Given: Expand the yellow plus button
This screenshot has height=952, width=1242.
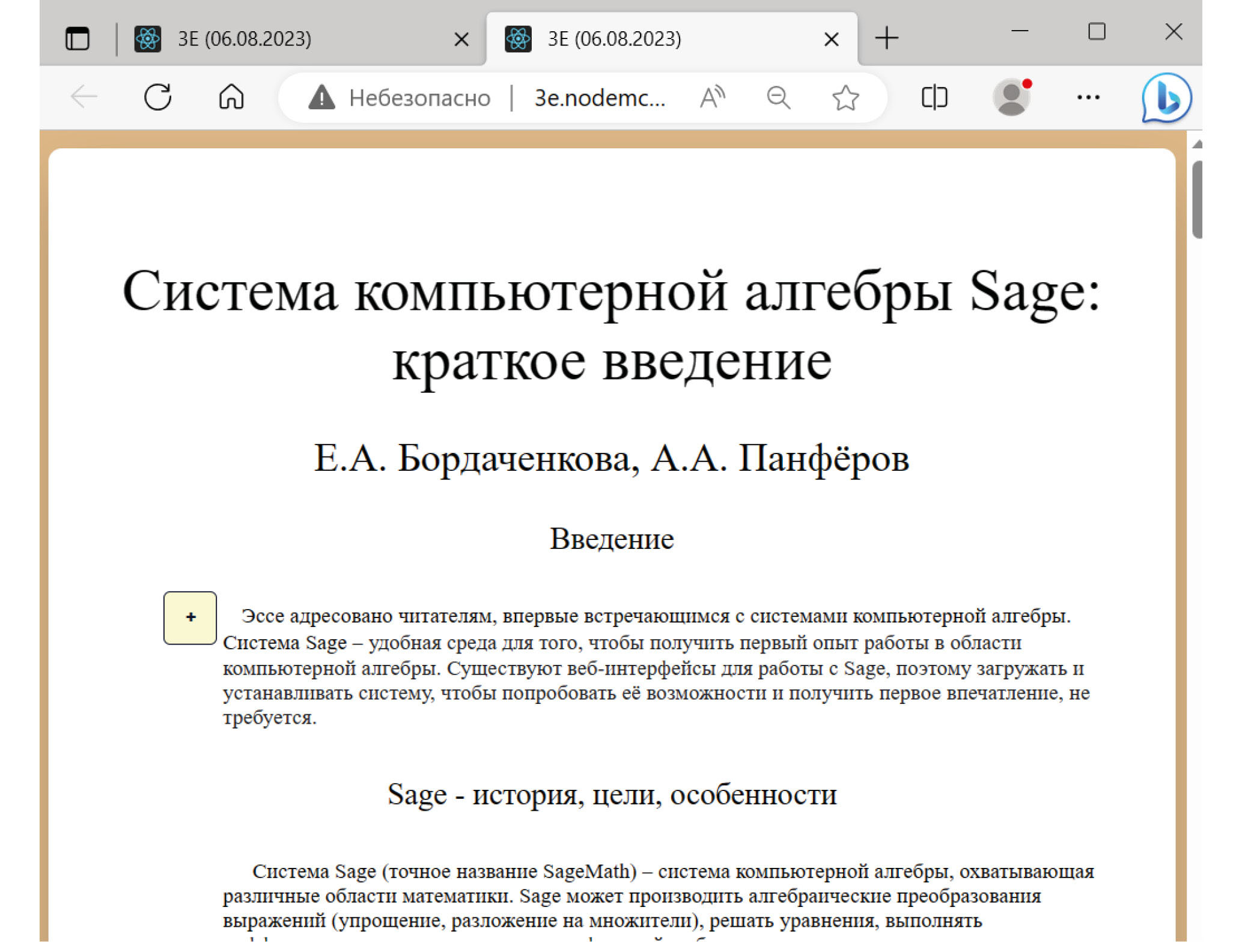Looking at the screenshot, I should click(x=190, y=617).
